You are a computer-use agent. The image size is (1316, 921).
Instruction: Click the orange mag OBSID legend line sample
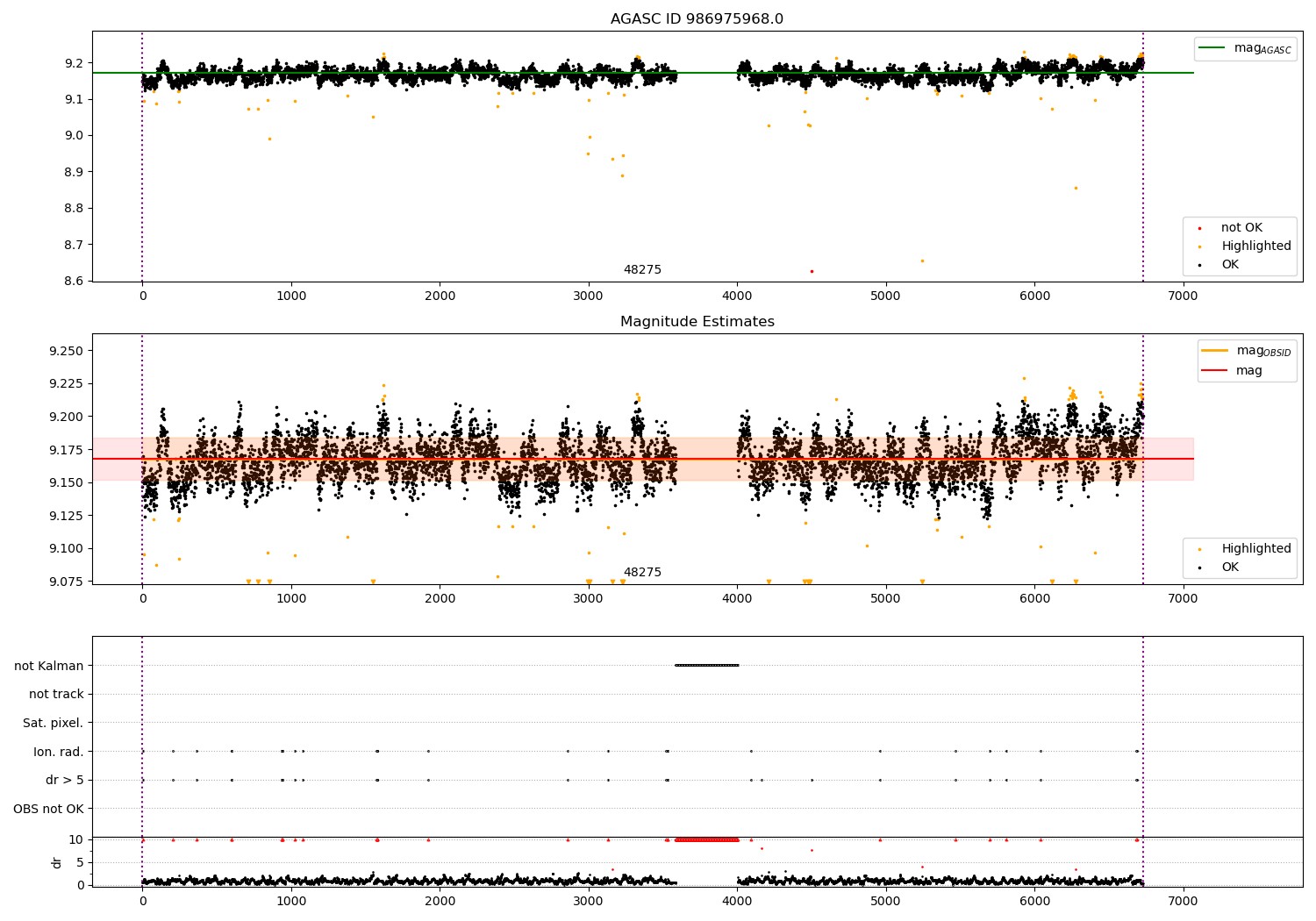point(1215,351)
